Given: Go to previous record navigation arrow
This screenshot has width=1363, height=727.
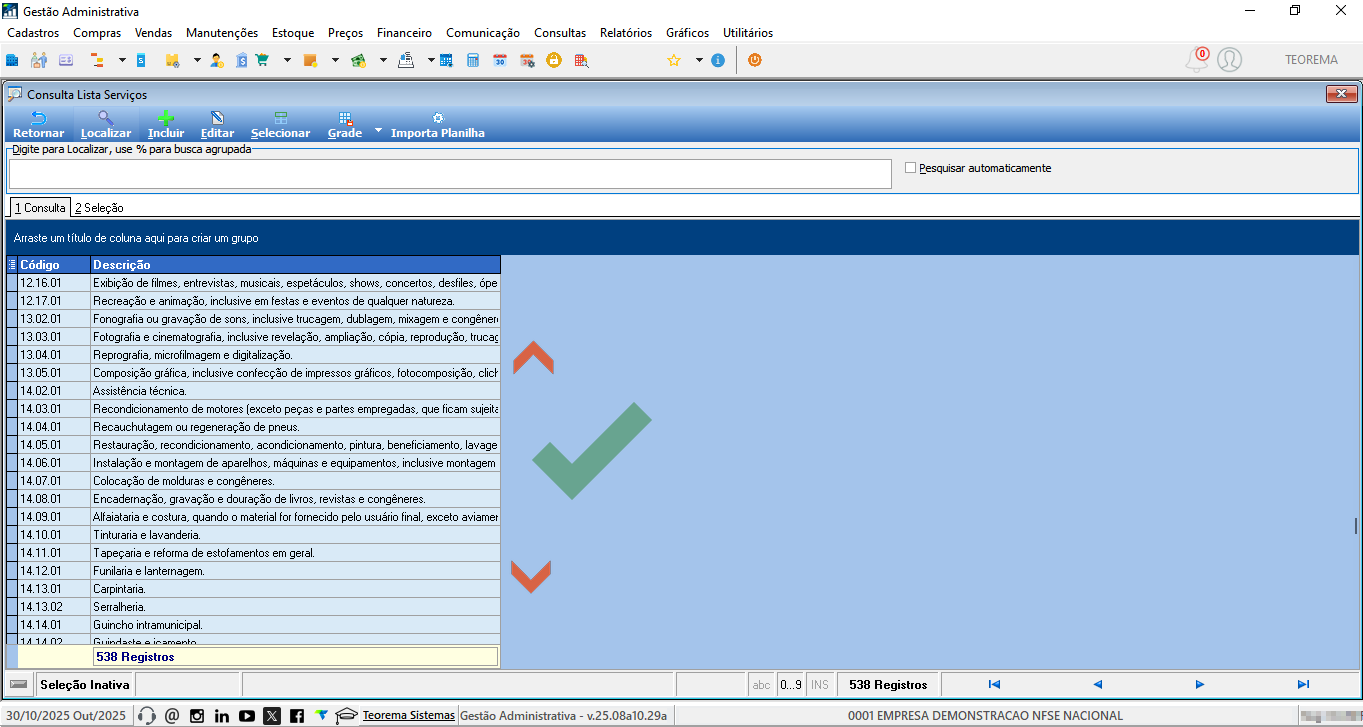Looking at the screenshot, I should coord(1097,685).
